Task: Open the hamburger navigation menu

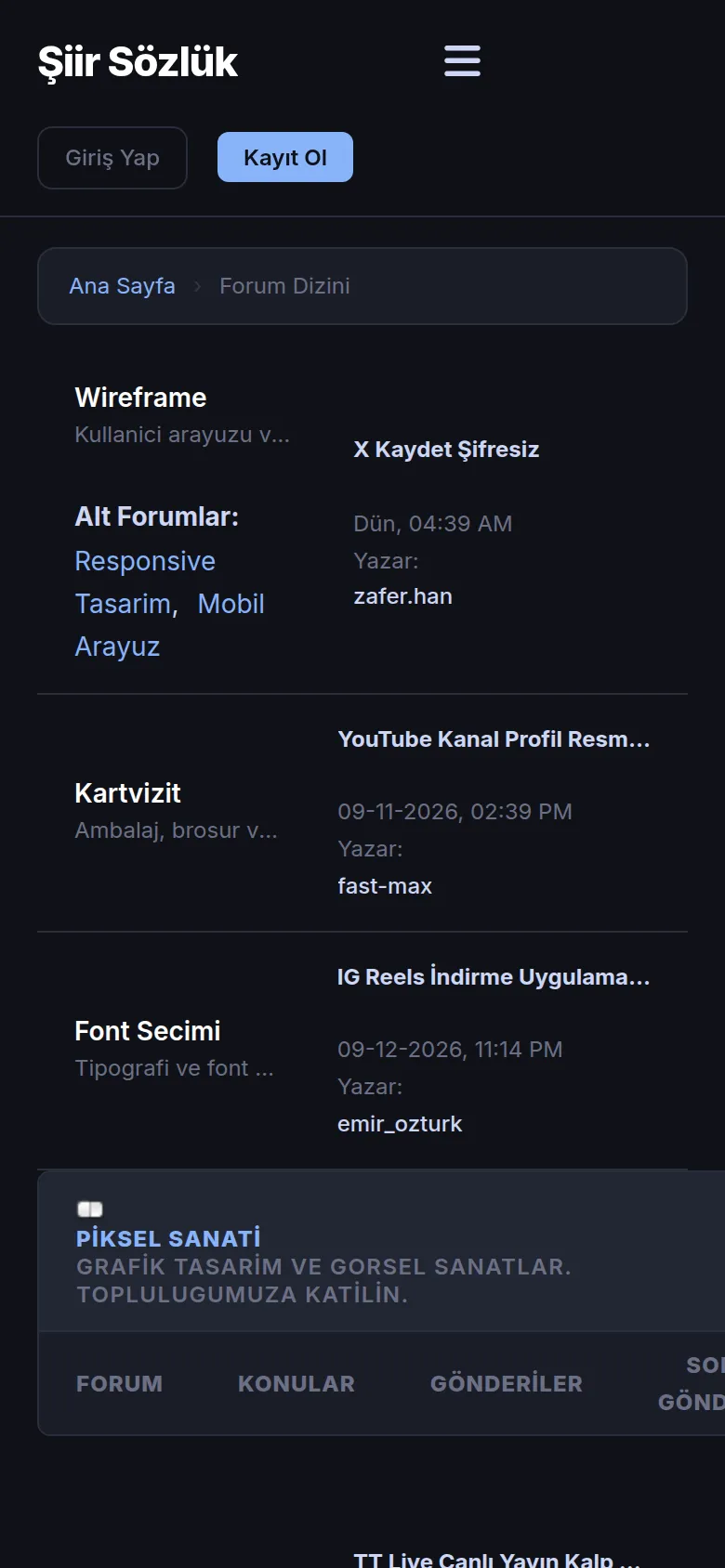Action: (462, 61)
